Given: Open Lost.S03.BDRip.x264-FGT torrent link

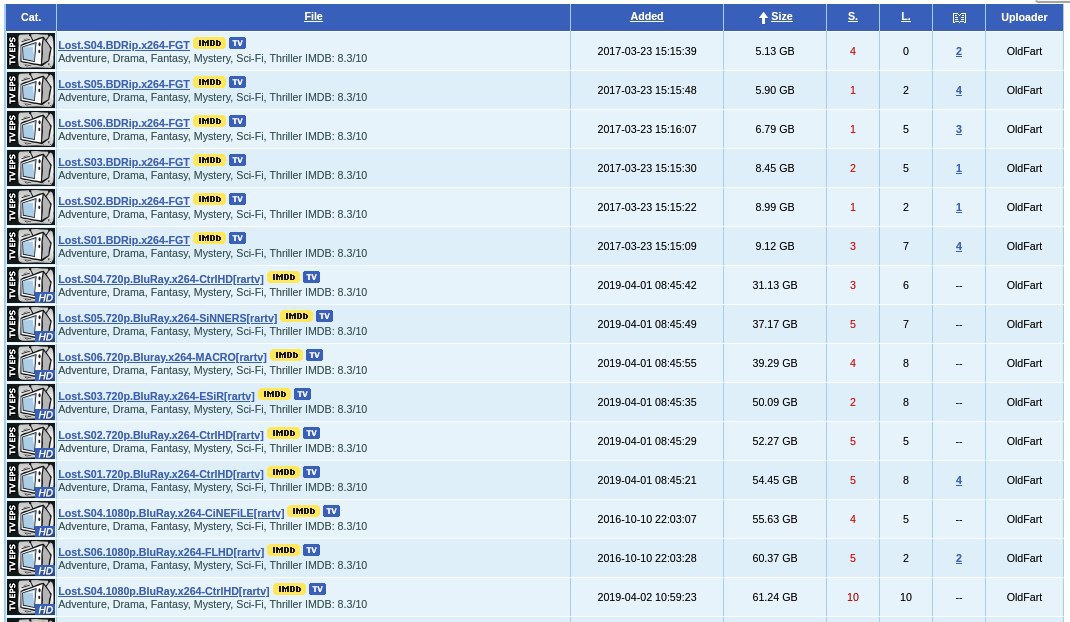Looking at the screenshot, I should pos(124,162).
